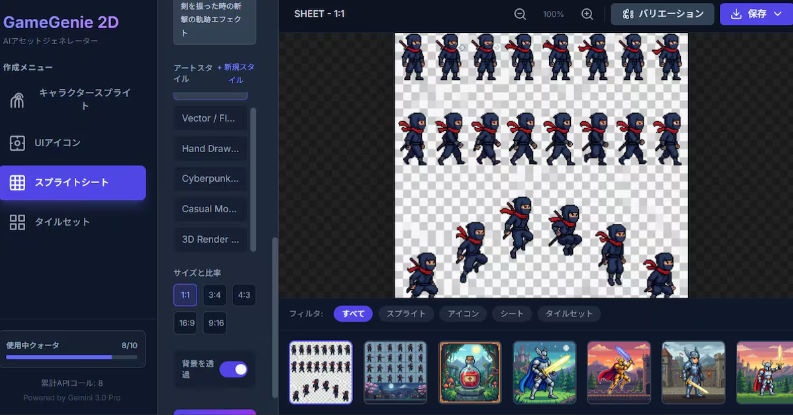Click the settings panel vertical scrollbar

[x=275, y=317]
